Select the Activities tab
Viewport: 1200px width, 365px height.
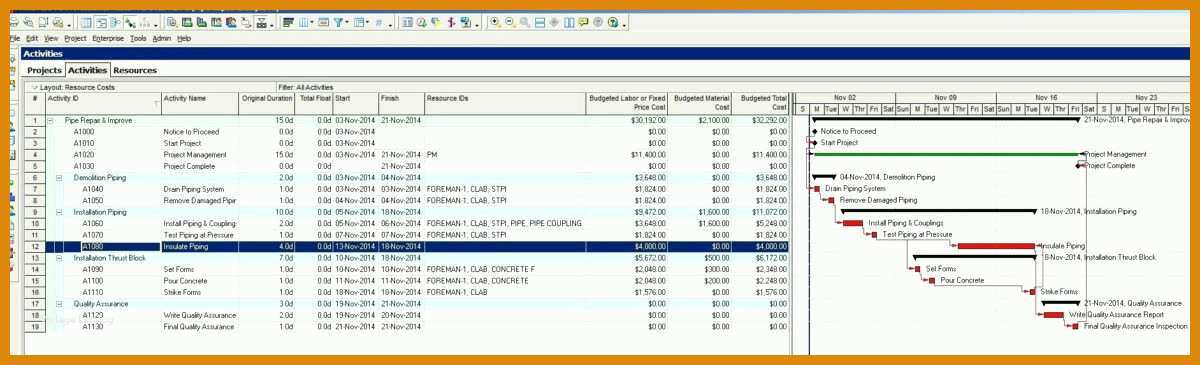(87, 70)
